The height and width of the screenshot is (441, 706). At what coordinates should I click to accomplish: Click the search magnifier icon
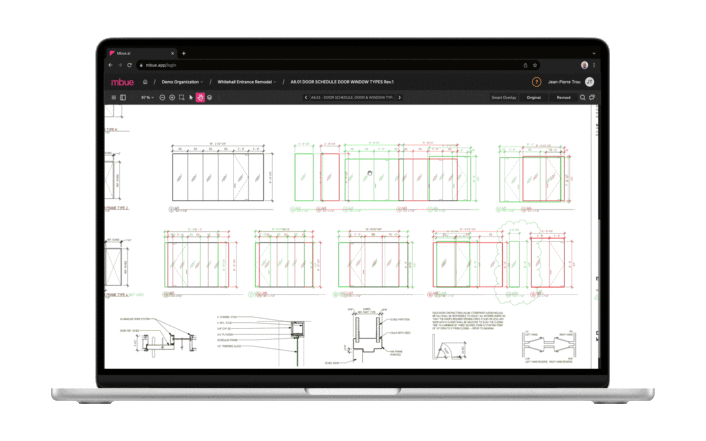tap(583, 98)
